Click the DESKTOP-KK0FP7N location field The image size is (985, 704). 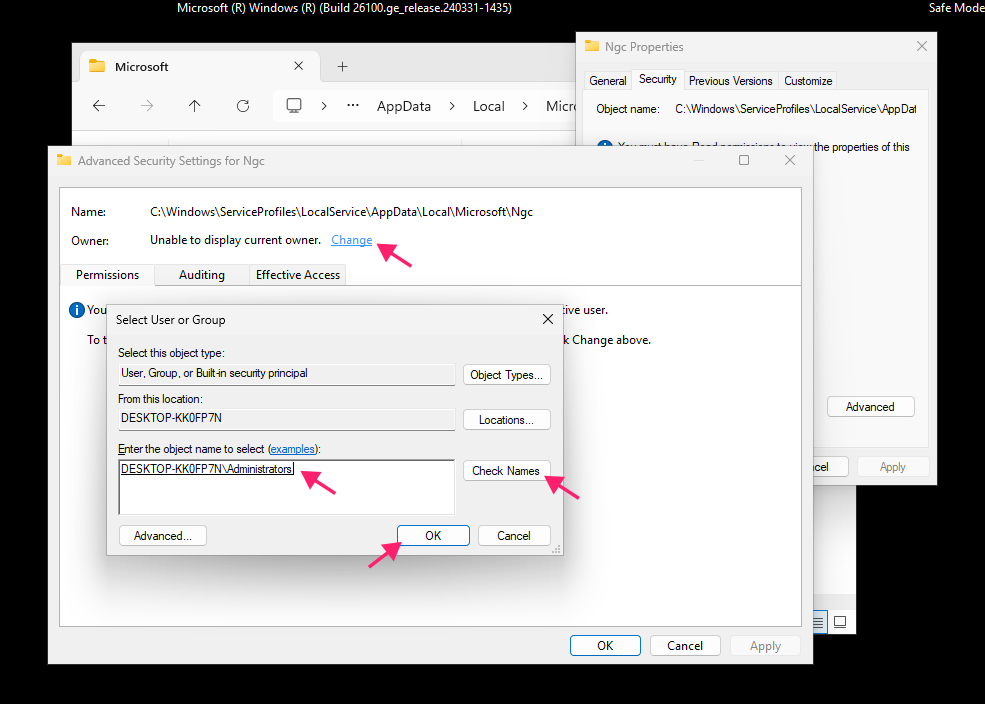click(x=286, y=419)
